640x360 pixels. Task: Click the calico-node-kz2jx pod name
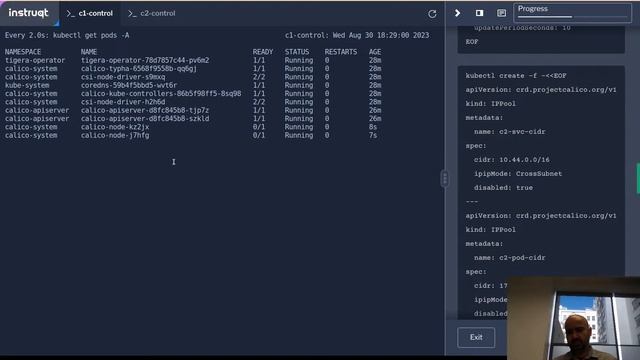tap(115, 127)
